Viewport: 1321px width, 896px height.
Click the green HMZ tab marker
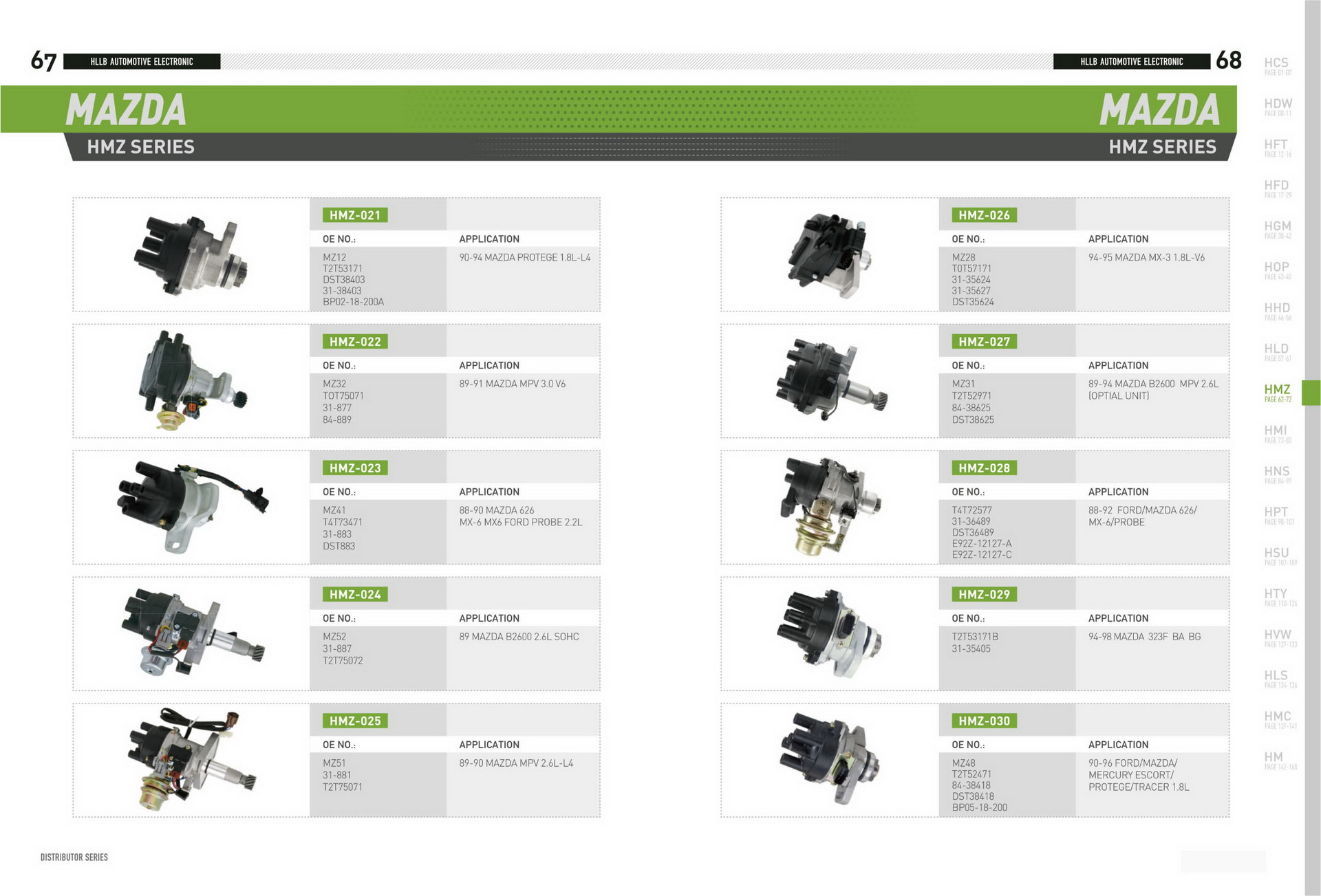coord(1311,393)
